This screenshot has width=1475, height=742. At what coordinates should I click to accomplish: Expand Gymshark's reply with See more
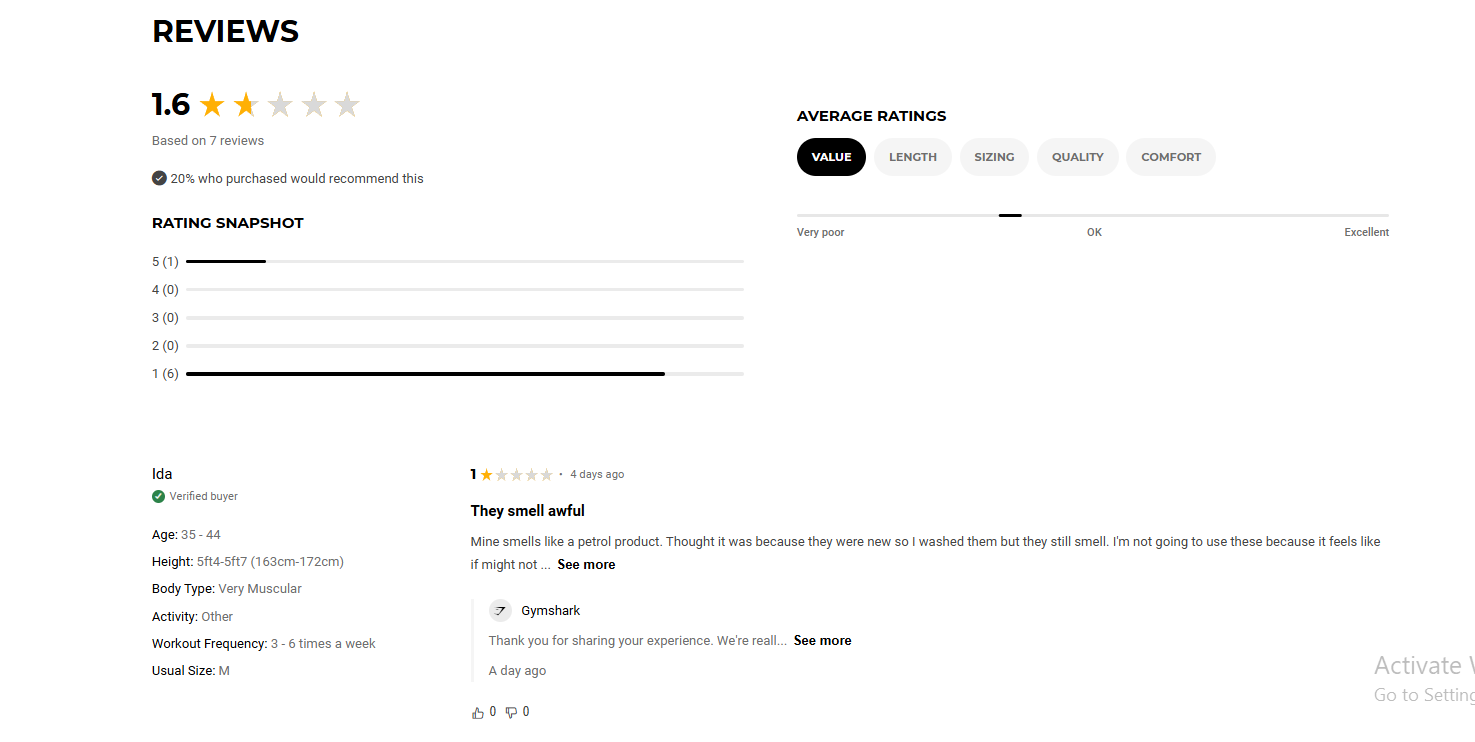coord(822,641)
